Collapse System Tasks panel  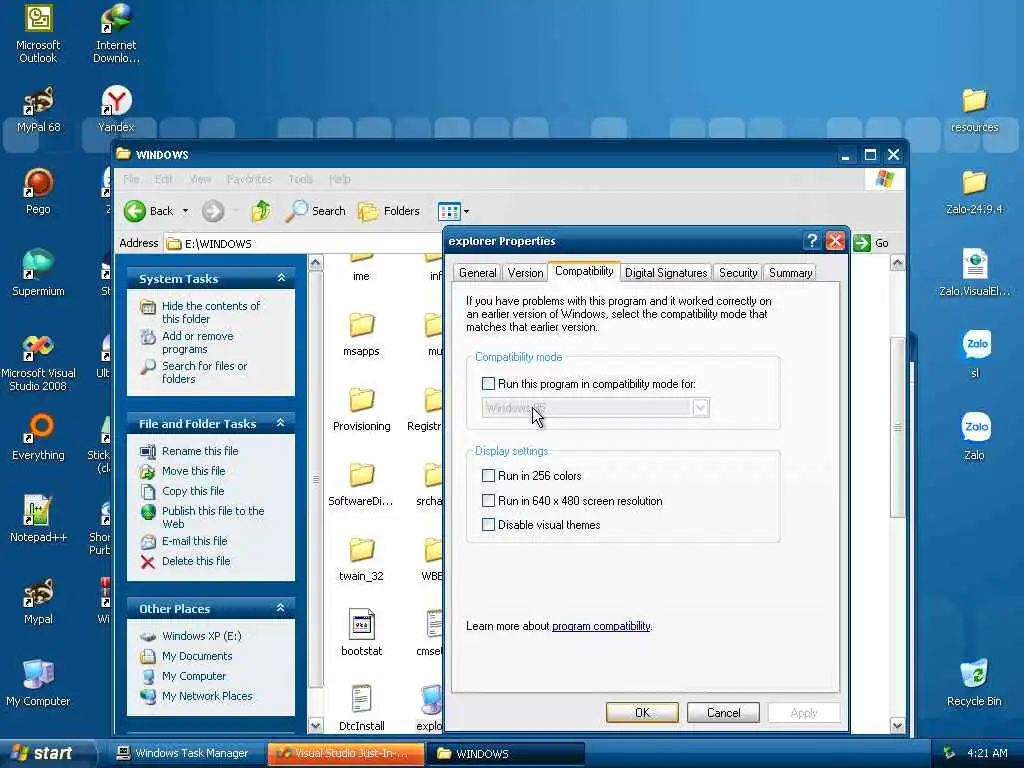tap(281, 278)
